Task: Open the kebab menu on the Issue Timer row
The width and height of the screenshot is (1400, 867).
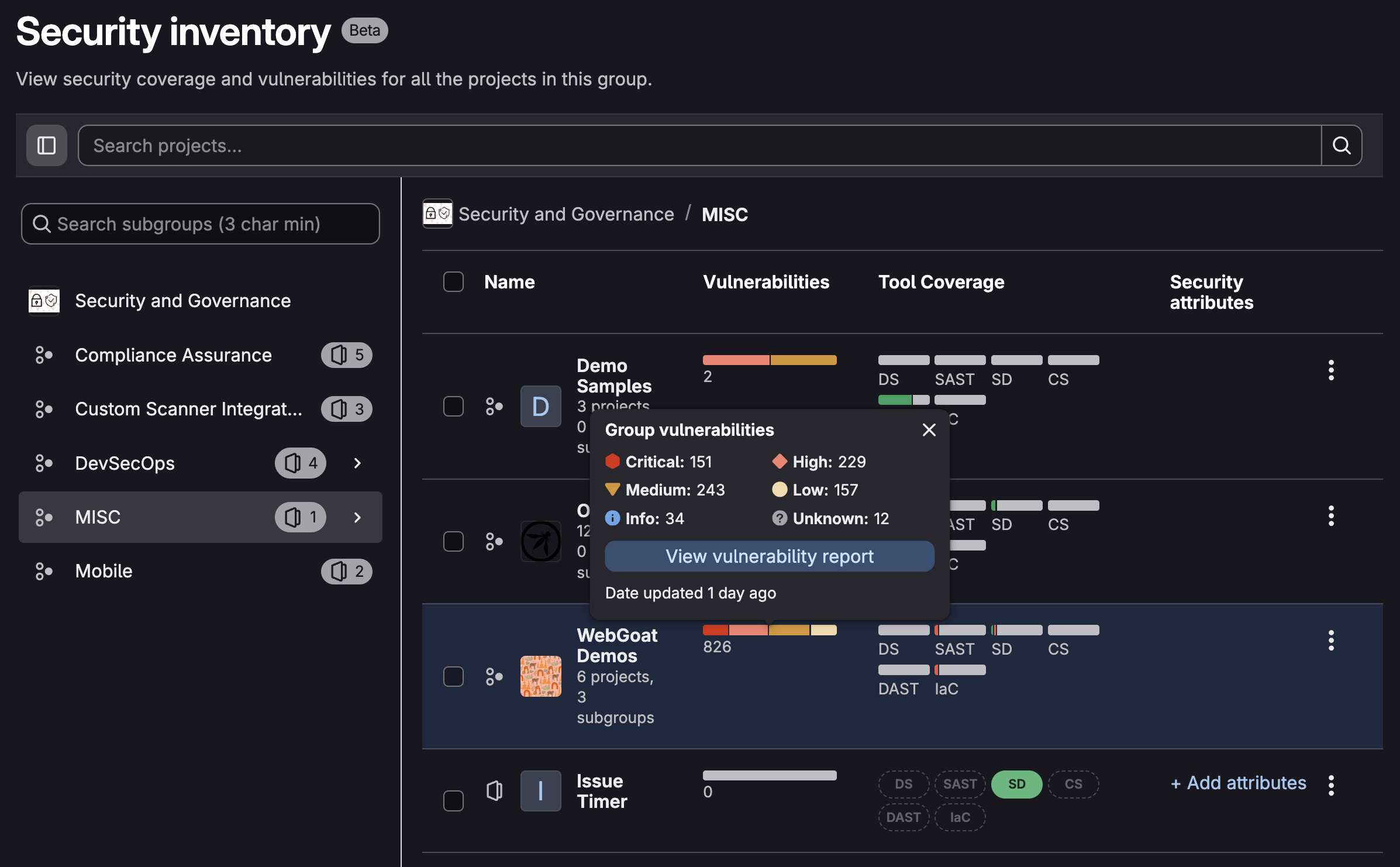Action: (1331, 784)
